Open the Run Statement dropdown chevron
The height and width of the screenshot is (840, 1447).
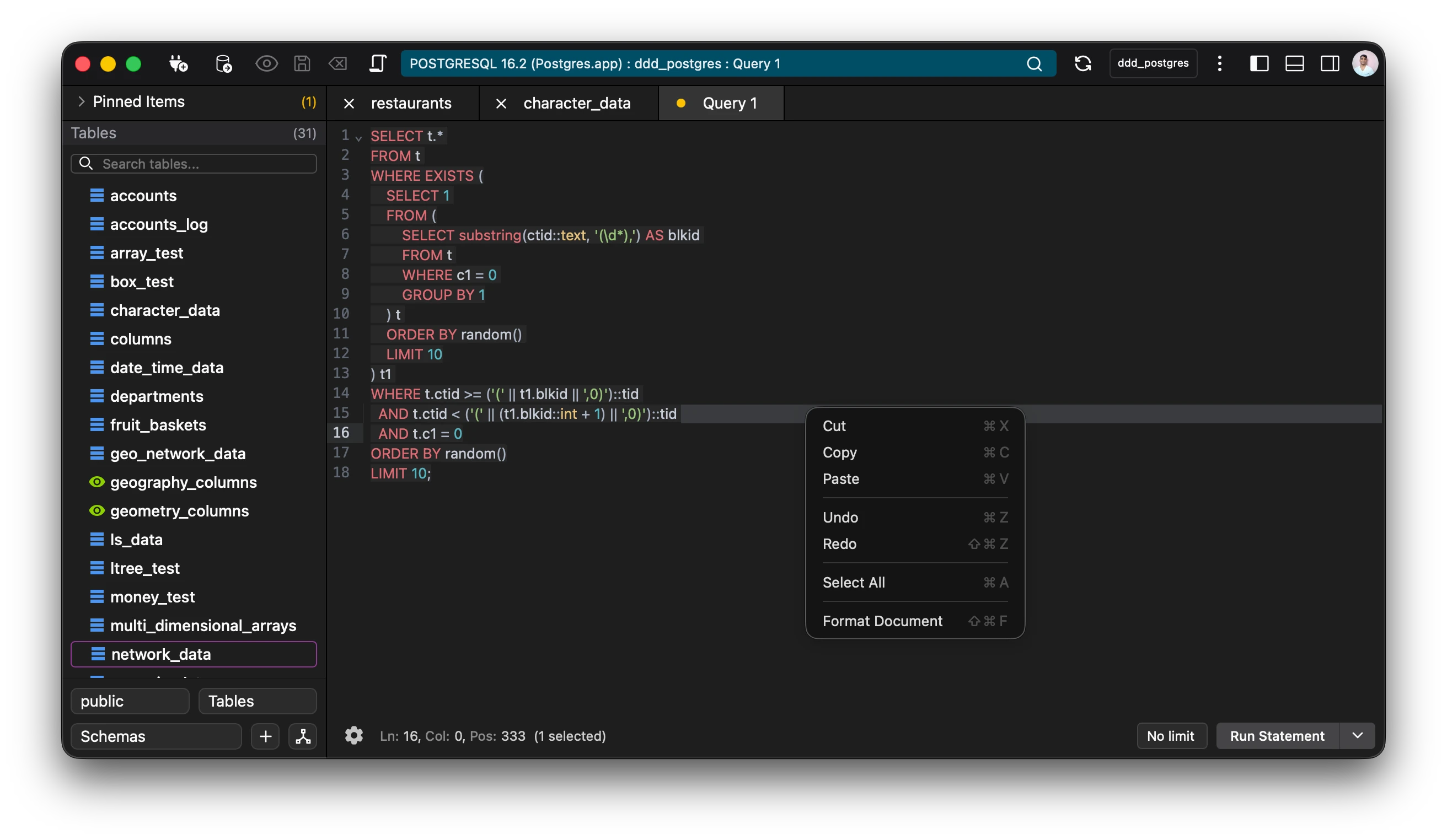1358,736
